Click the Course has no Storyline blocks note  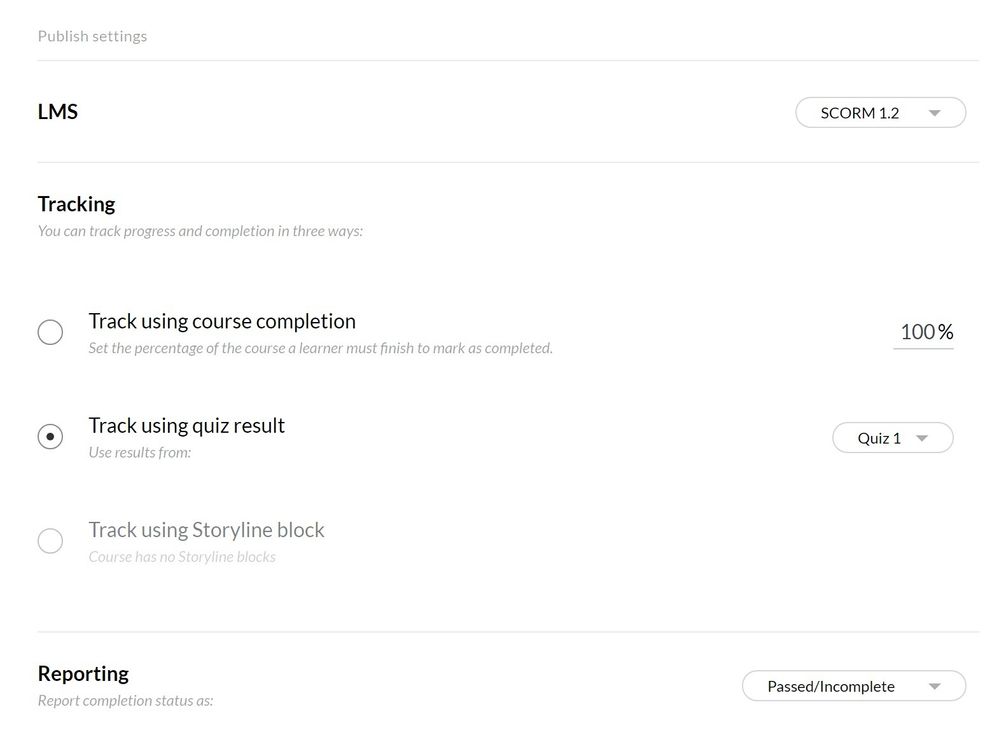tap(182, 556)
